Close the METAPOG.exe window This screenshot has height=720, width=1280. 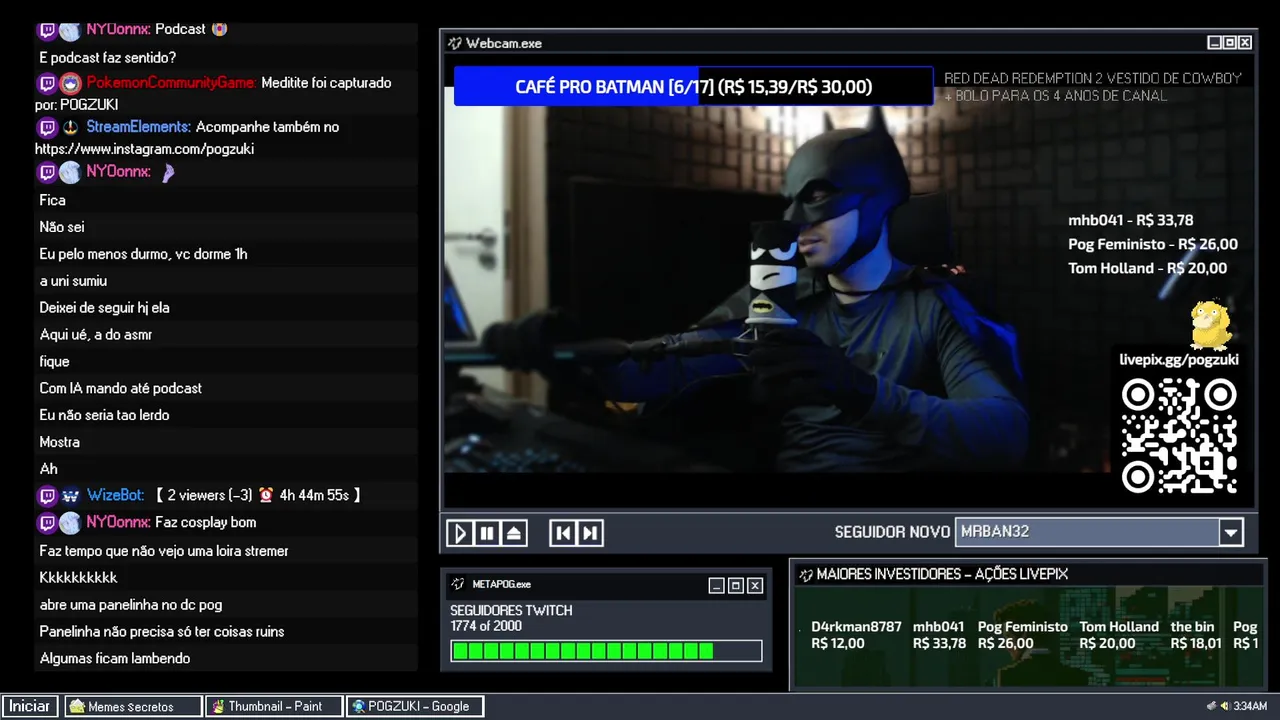(755, 586)
